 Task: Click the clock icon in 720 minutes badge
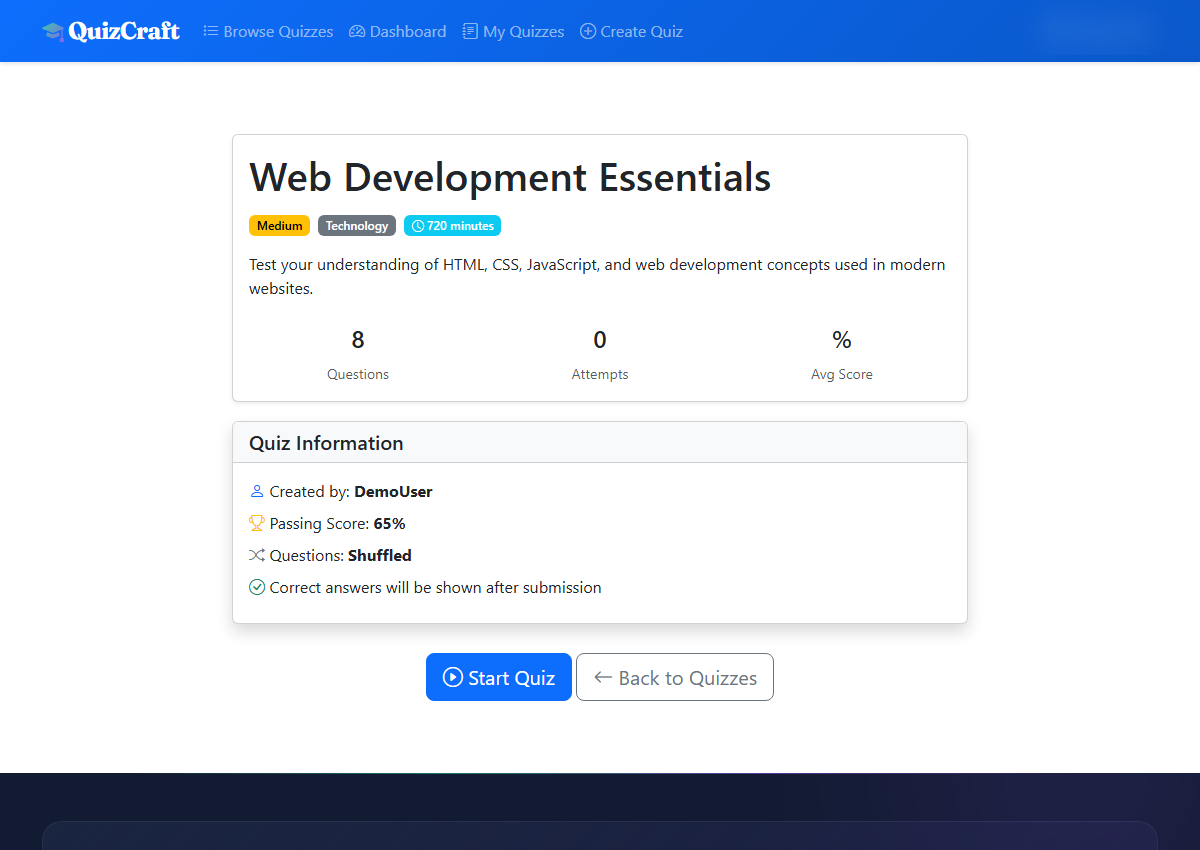click(x=418, y=226)
